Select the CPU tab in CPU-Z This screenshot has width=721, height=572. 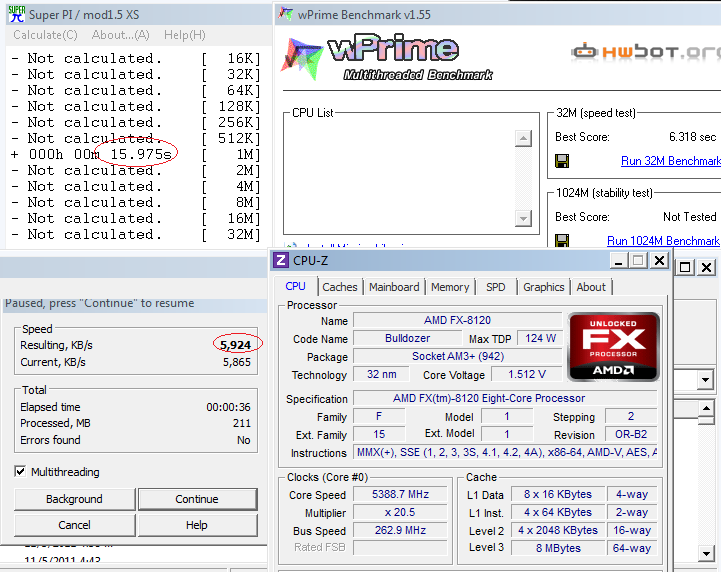tap(295, 286)
